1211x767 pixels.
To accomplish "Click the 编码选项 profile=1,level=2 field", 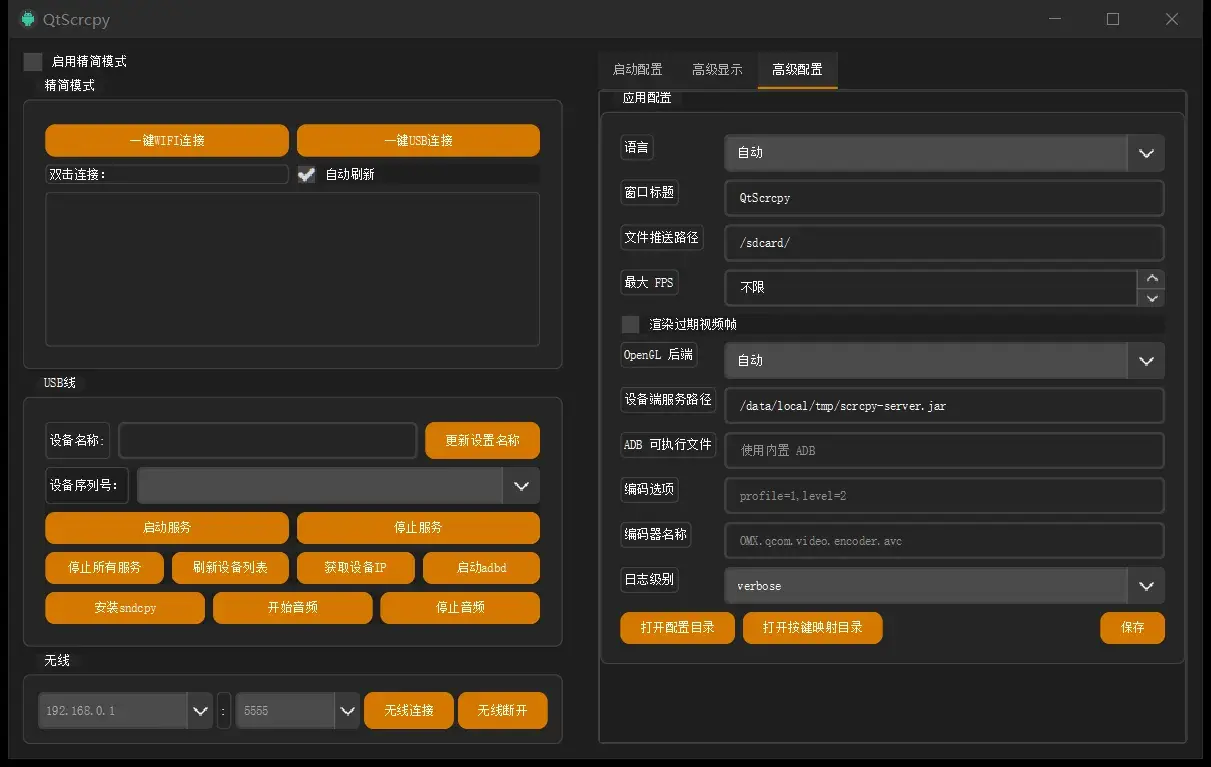I will (x=944, y=496).
